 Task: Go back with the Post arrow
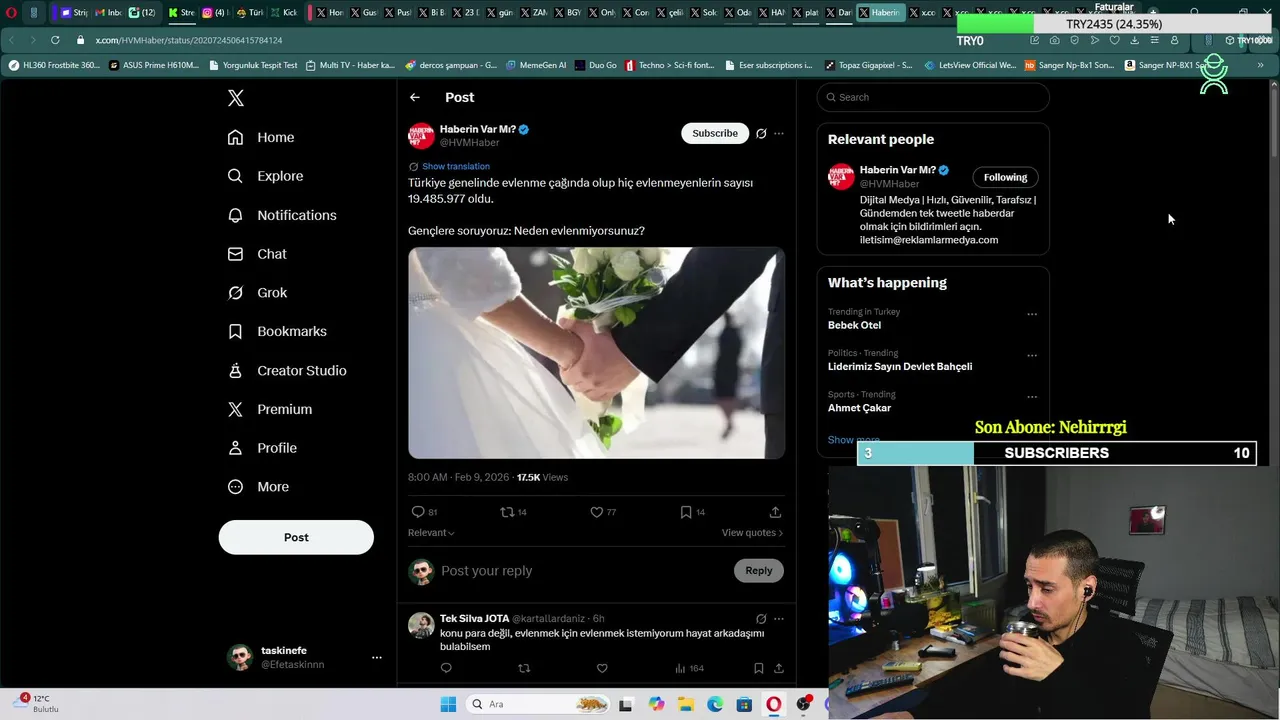click(415, 97)
